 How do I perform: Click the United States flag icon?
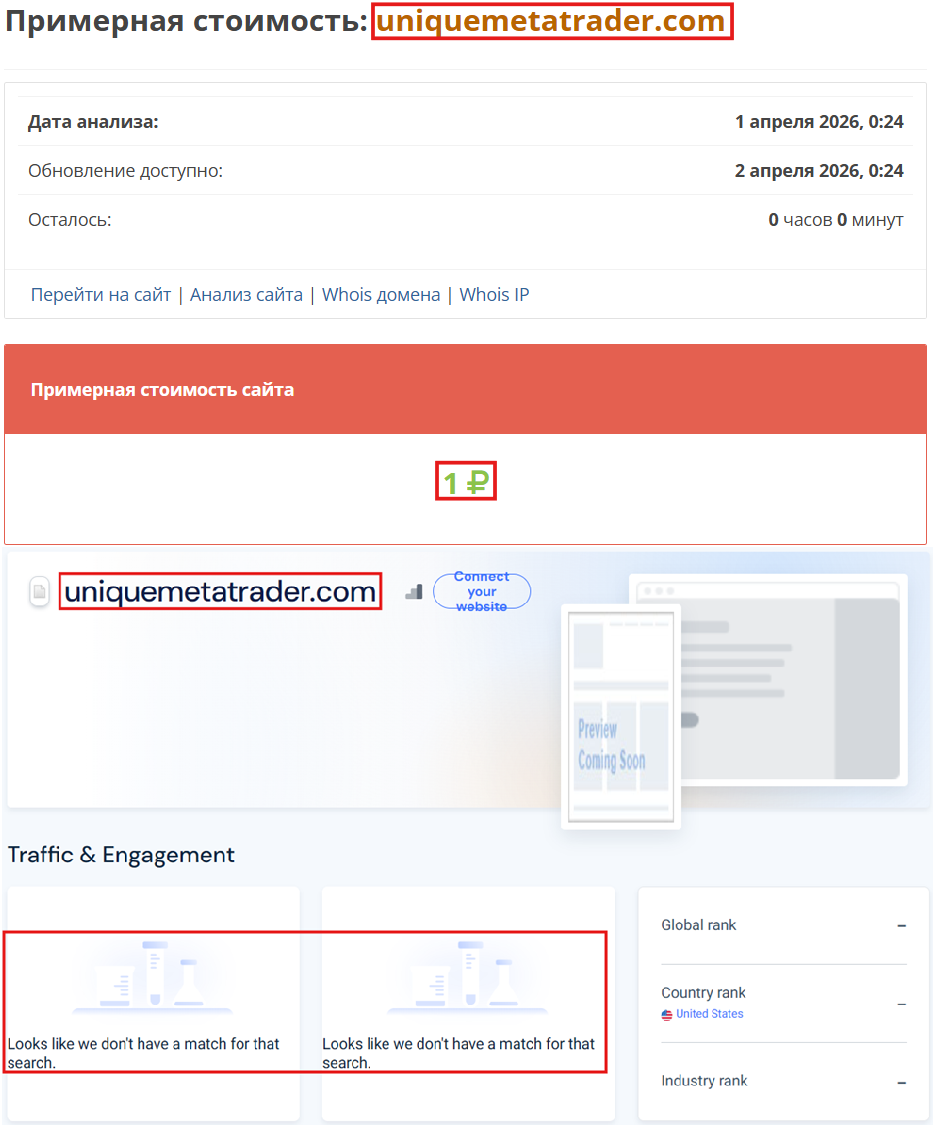coord(666,1013)
